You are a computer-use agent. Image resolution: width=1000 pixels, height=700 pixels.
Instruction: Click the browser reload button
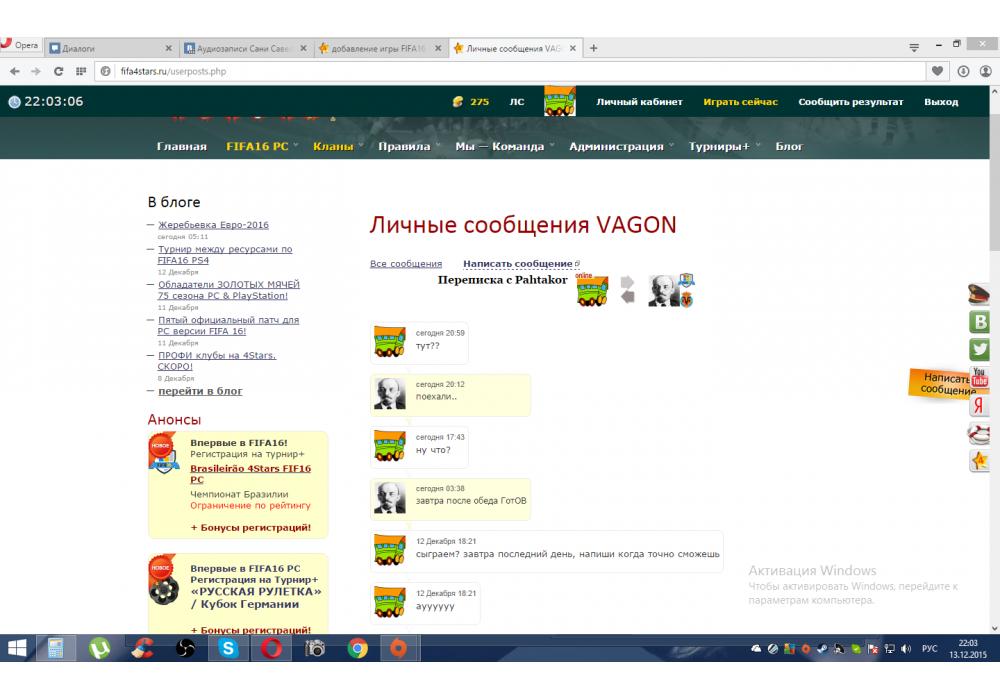coord(58,71)
